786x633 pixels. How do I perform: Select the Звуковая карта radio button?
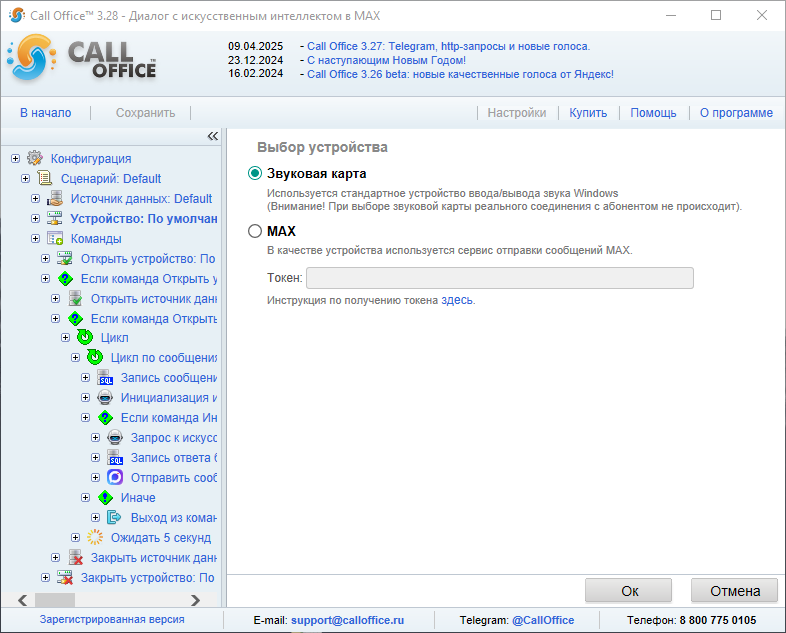(255, 174)
